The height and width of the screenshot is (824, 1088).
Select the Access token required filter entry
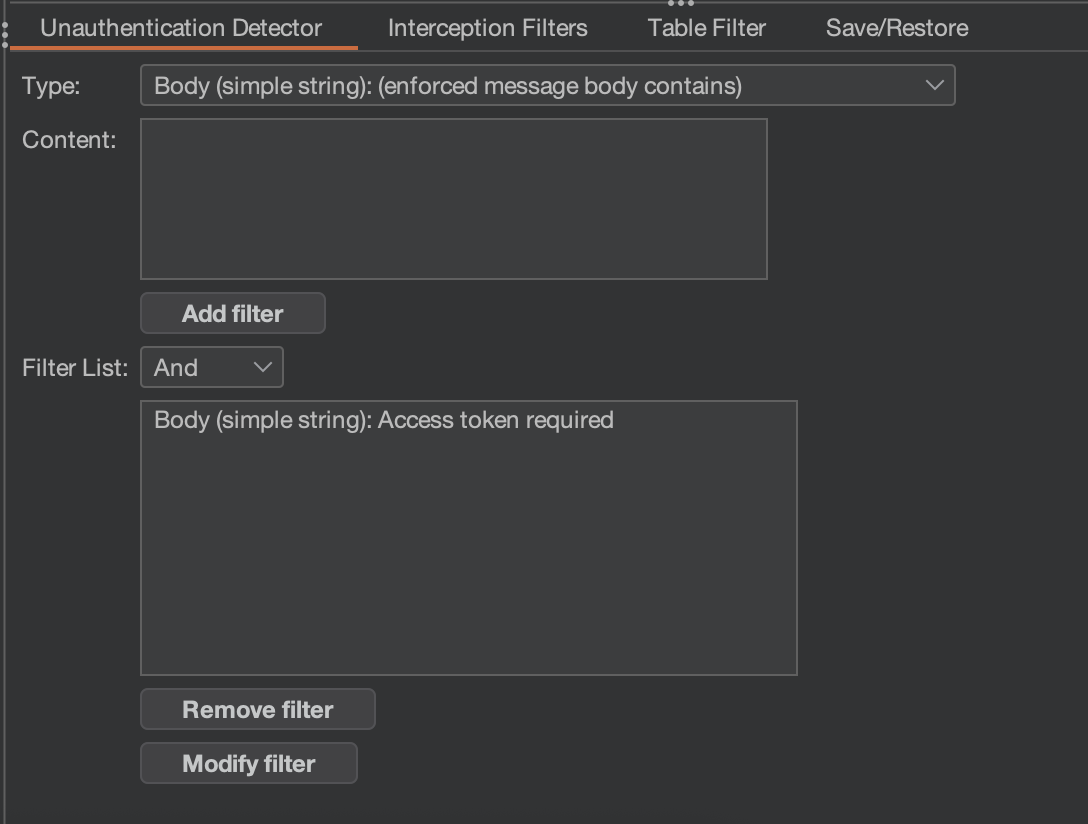coord(383,420)
